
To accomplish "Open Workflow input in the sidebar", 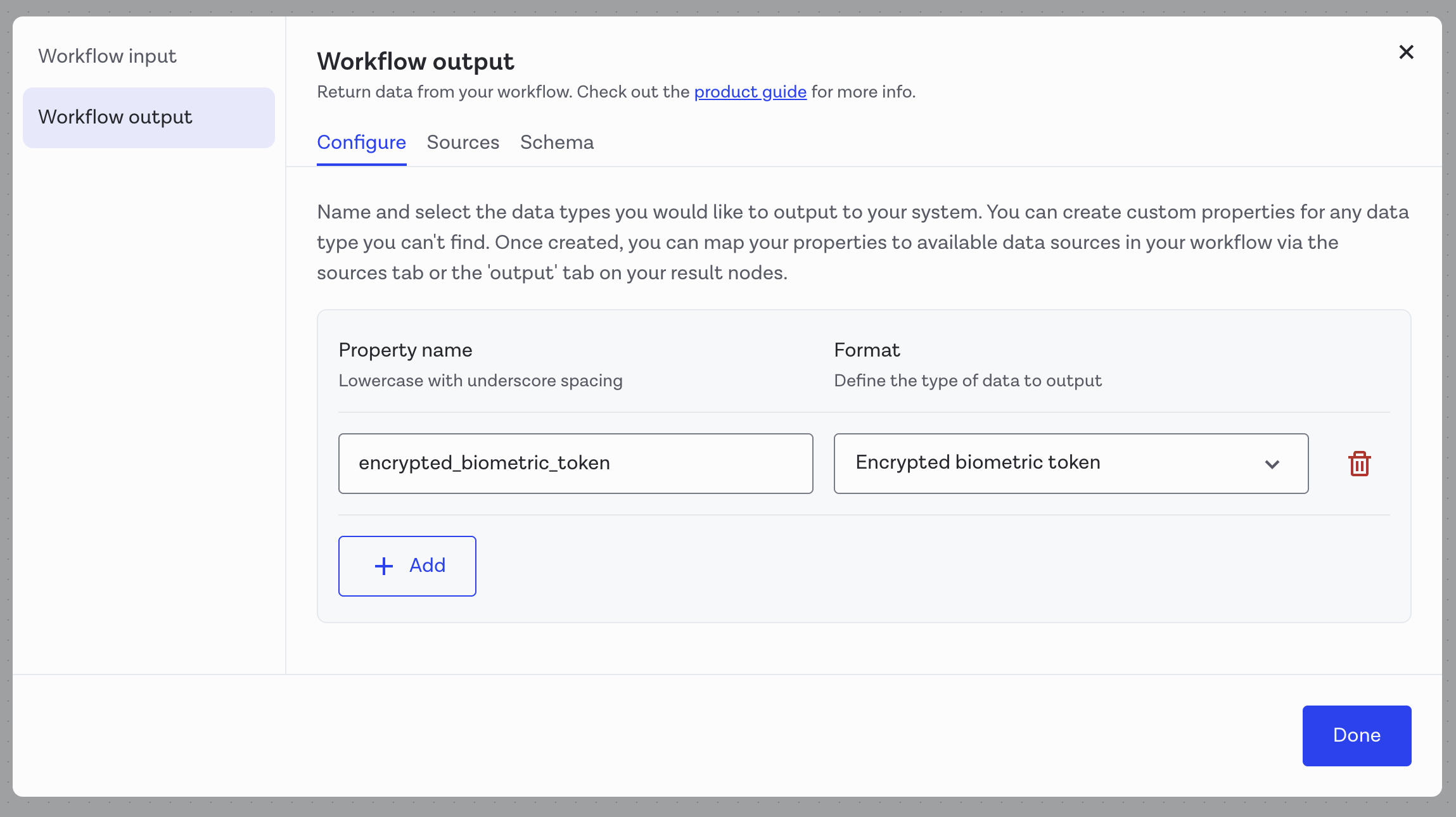I will (107, 56).
